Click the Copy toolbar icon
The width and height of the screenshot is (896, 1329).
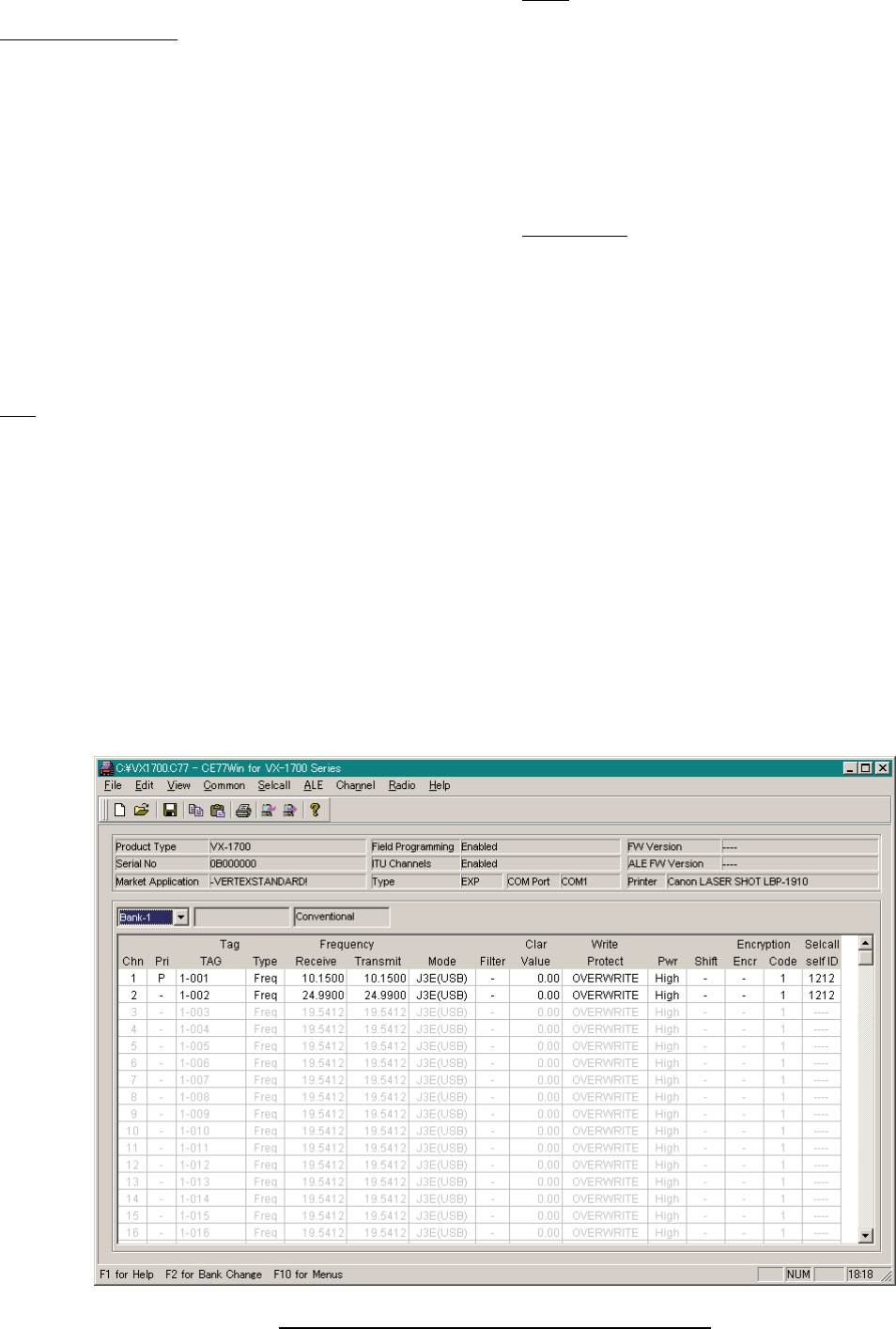tap(195, 810)
